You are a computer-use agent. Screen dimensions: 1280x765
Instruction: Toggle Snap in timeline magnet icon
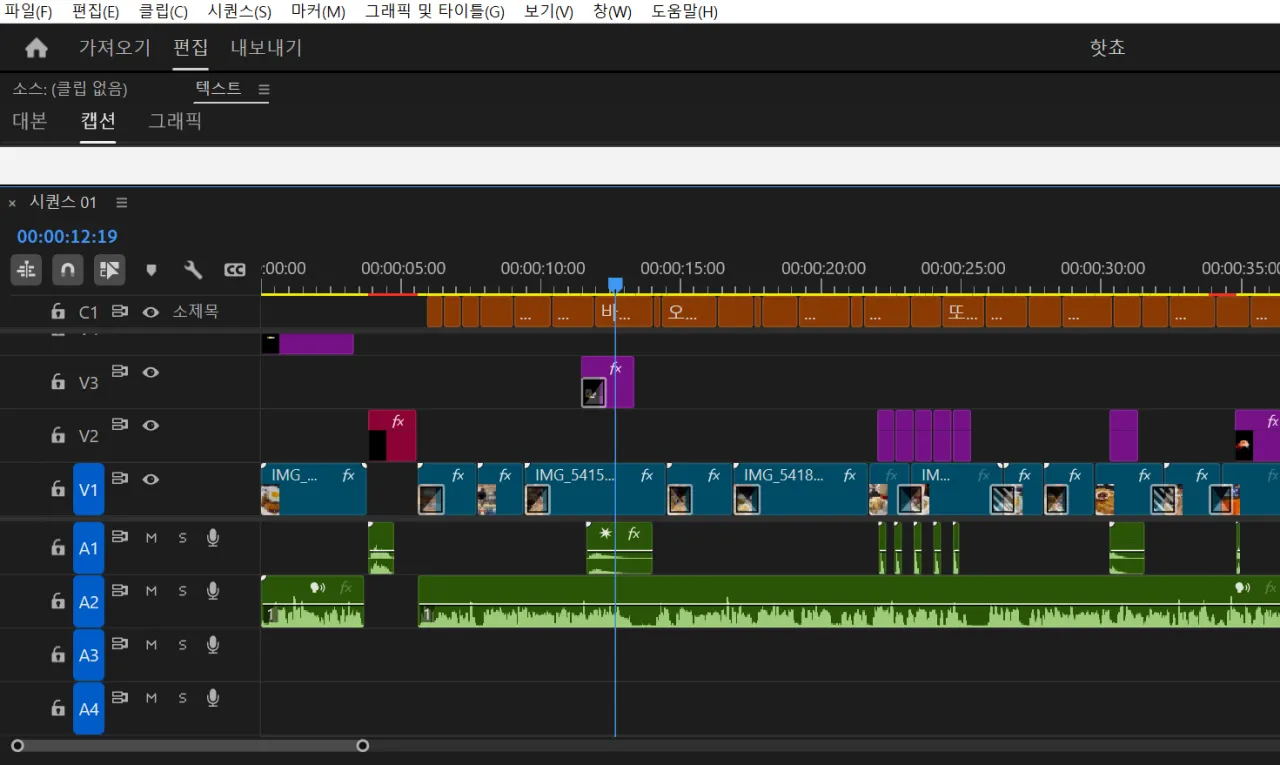pyautogui.click(x=67, y=269)
